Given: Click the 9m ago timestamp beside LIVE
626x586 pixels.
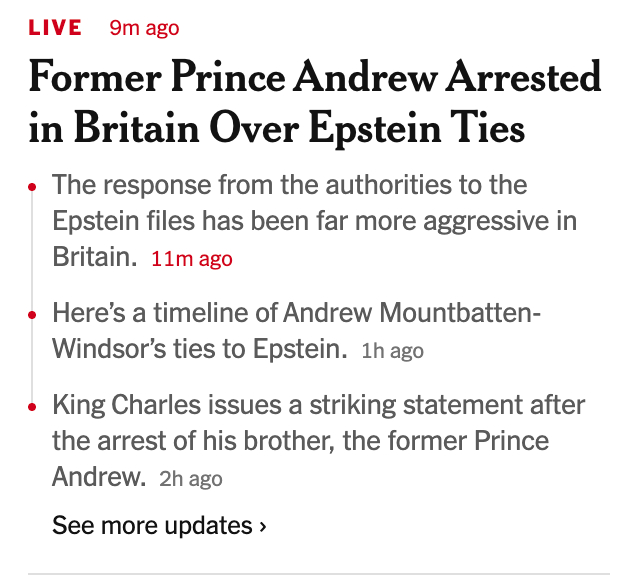Looking at the screenshot, I should 144,28.
